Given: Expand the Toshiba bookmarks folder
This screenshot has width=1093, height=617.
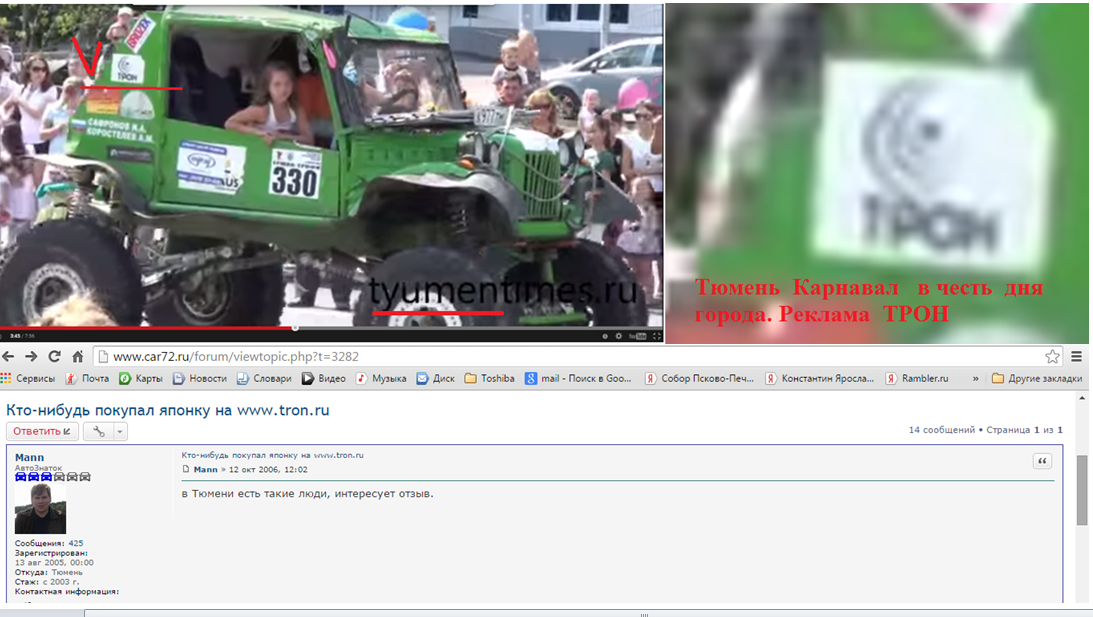Looking at the screenshot, I should [x=489, y=379].
